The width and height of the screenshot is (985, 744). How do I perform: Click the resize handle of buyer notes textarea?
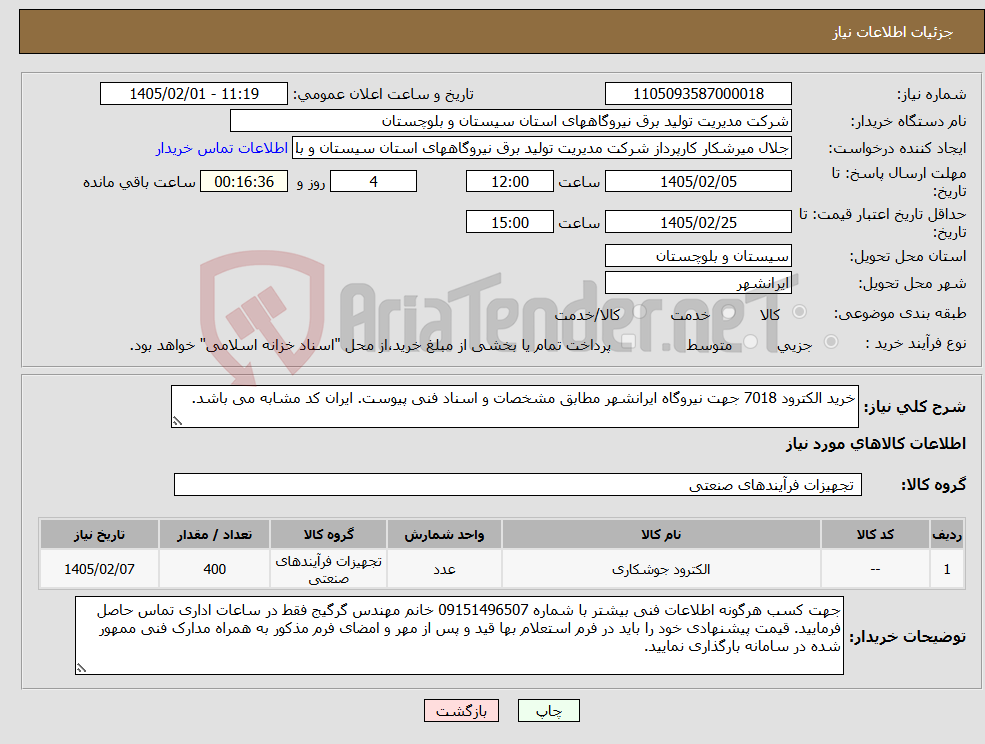point(81,669)
